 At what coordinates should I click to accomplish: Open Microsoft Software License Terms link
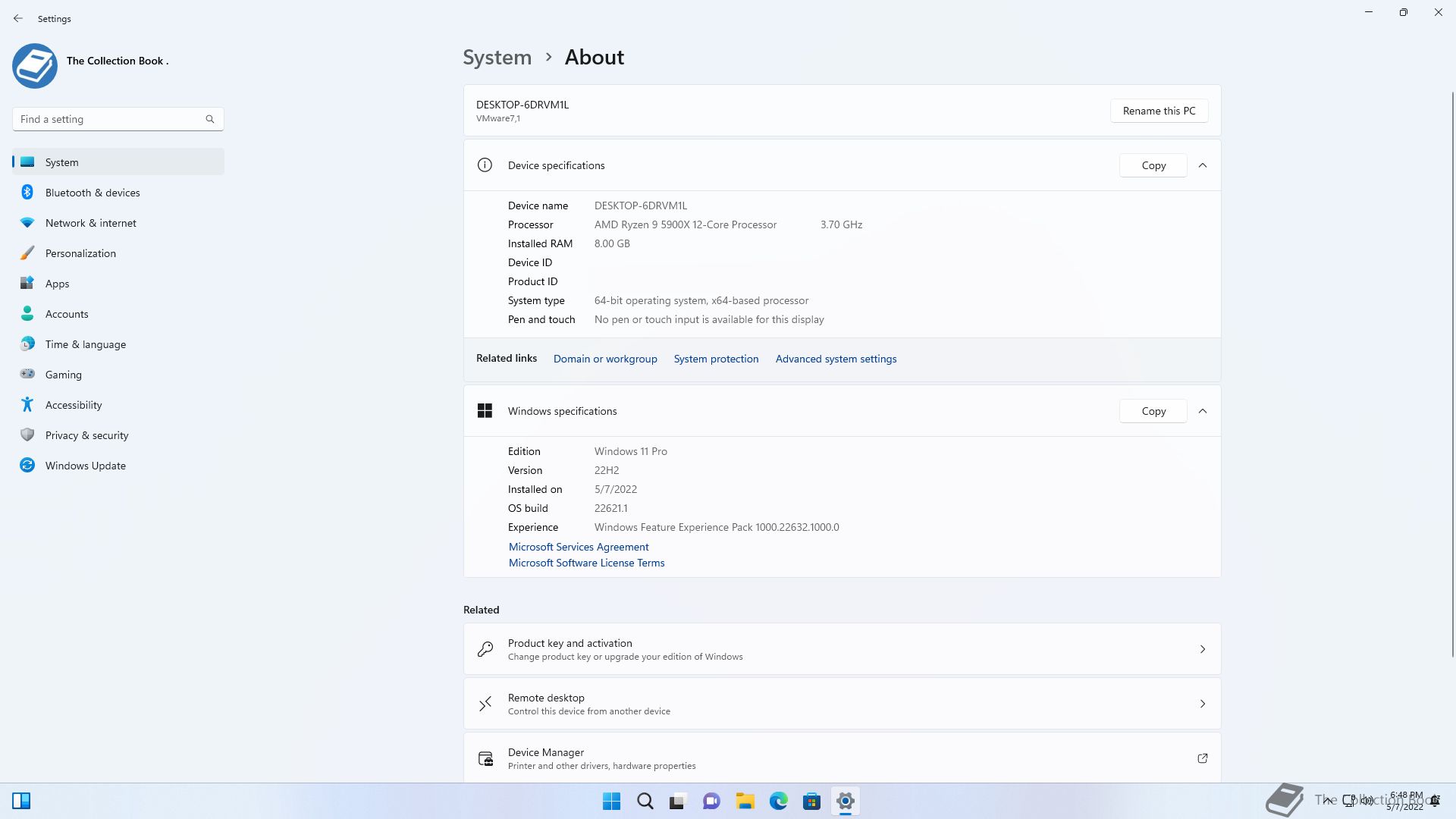coord(586,563)
